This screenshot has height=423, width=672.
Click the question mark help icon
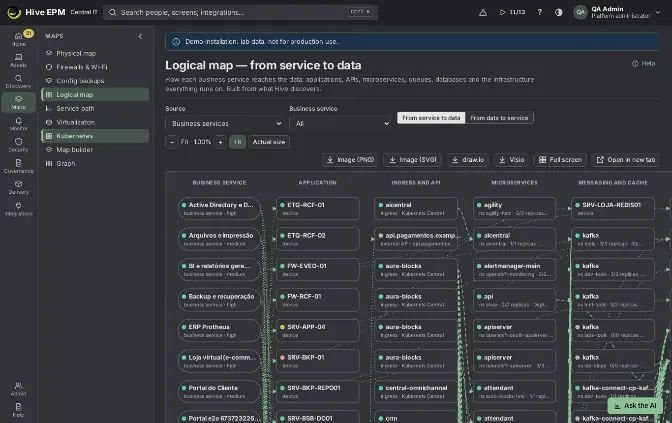540,12
